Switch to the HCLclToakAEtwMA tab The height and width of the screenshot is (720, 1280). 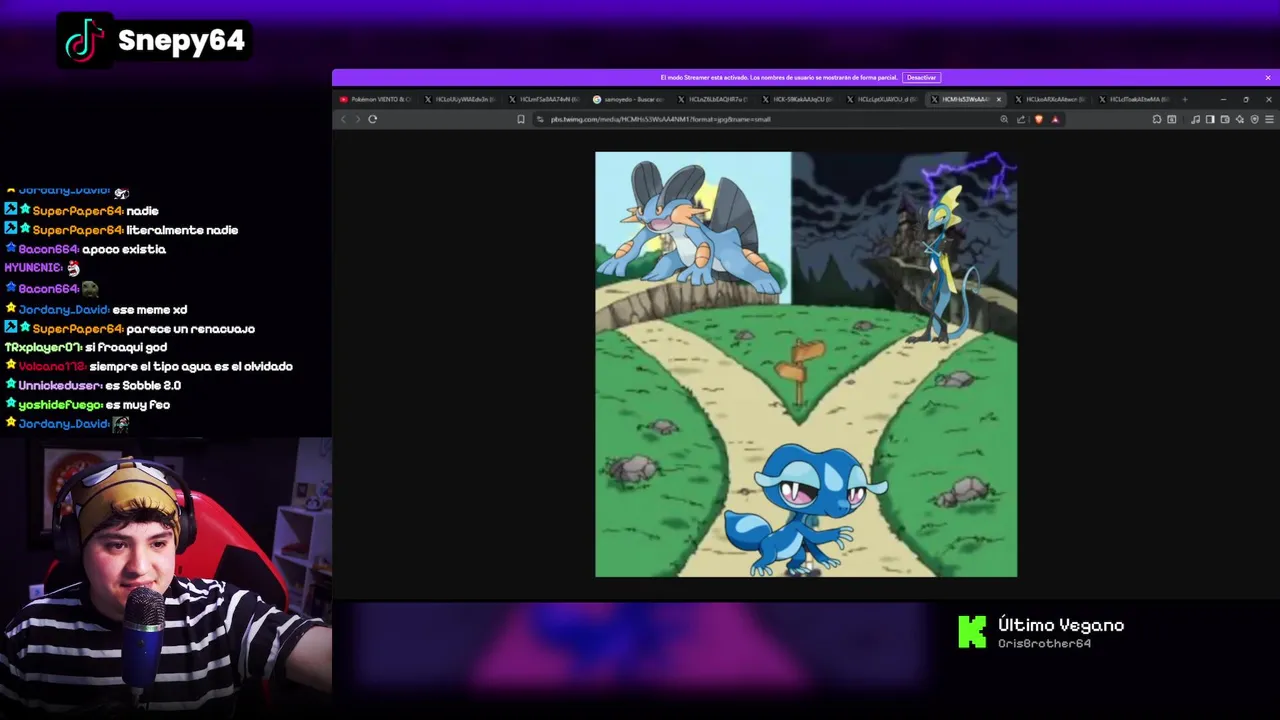pyautogui.click(x=1134, y=99)
